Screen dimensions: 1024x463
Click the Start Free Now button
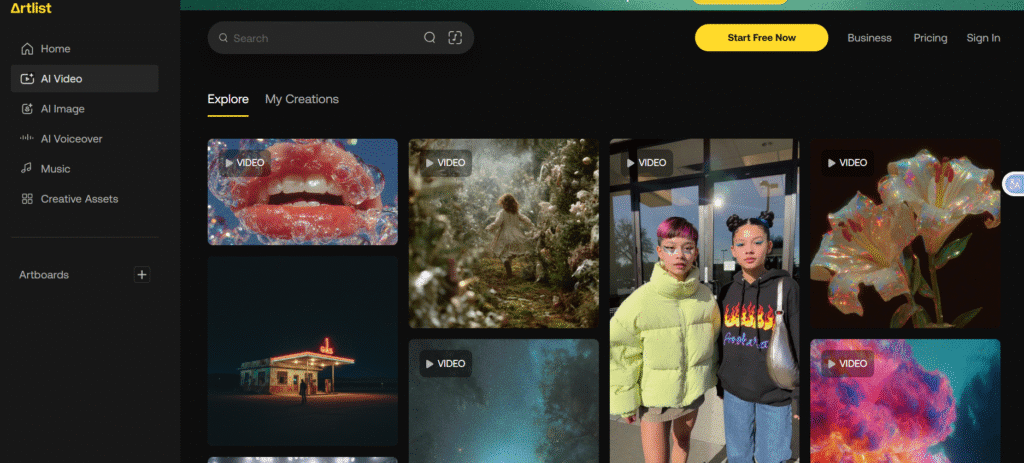coord(761,38)
